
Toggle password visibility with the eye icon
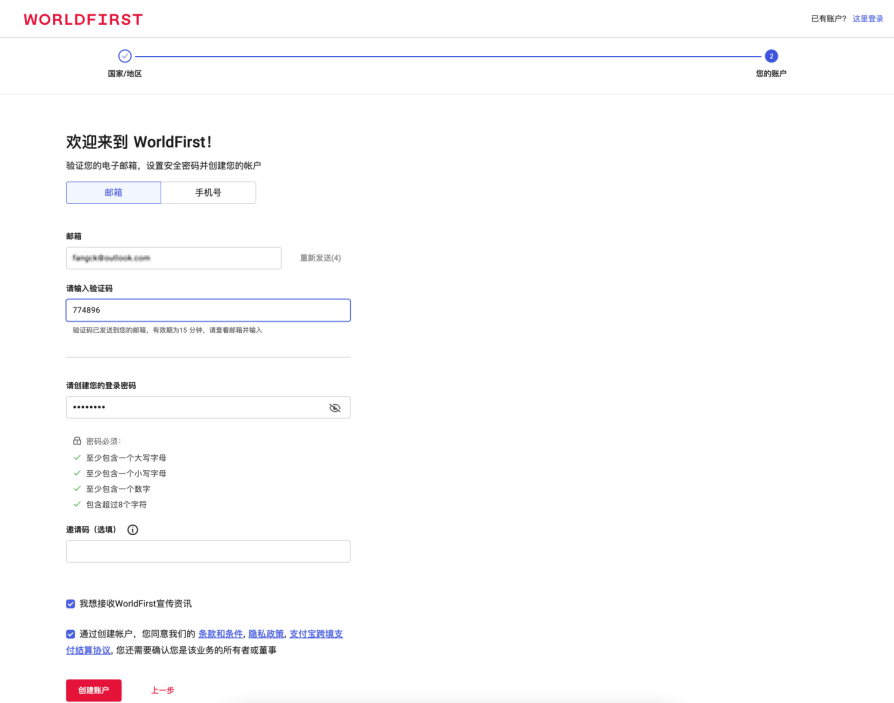click(335, 407)
